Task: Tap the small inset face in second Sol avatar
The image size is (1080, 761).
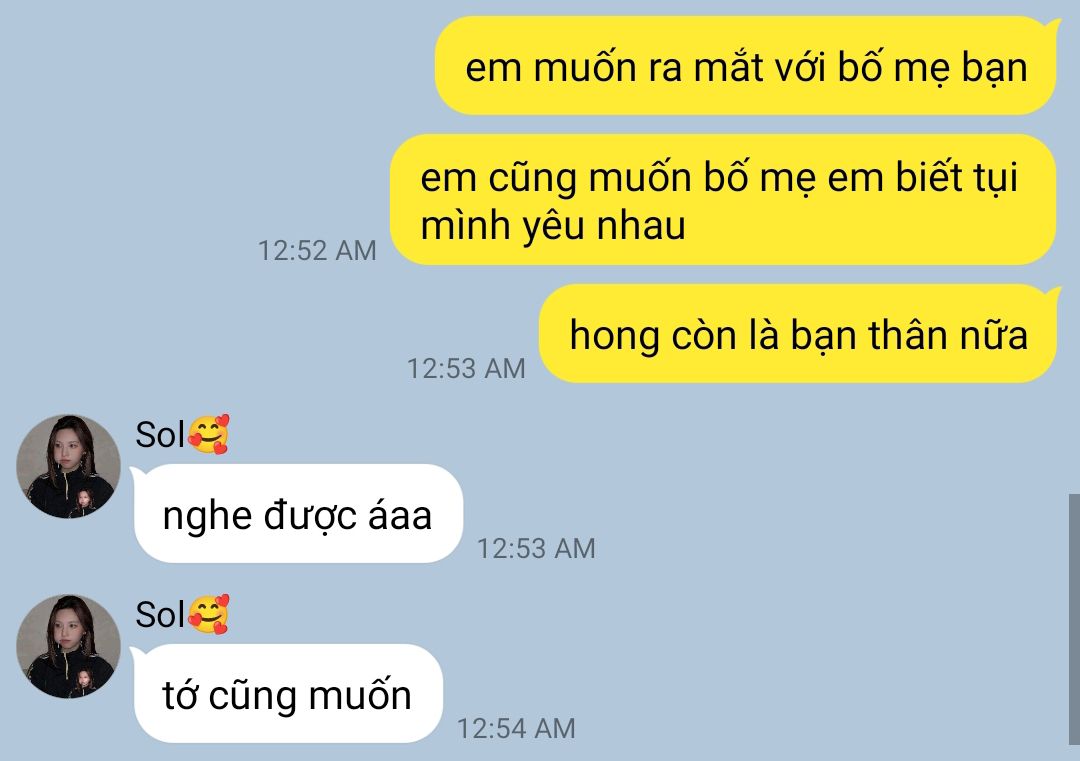Action: tap(85, 680)
